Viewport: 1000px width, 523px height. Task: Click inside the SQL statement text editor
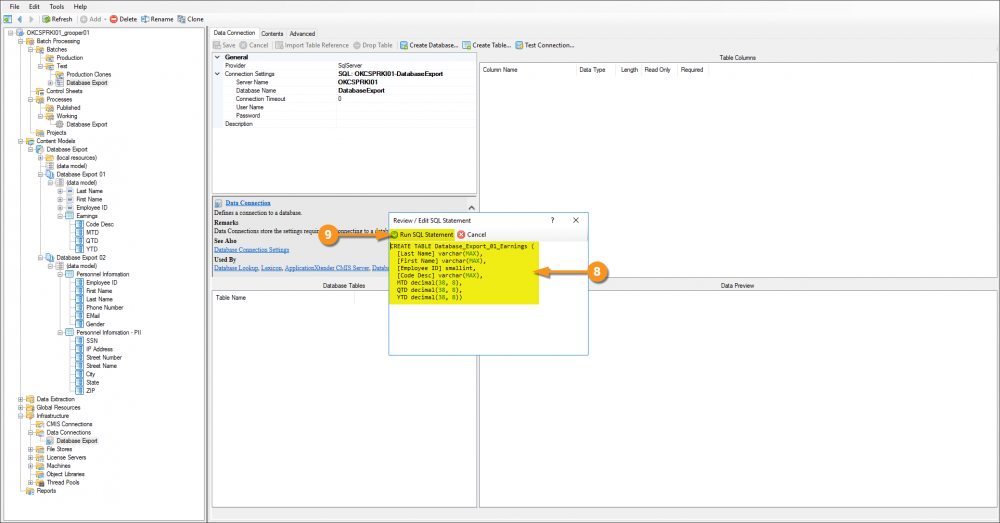pyautogui.click(x=489, y=298)
